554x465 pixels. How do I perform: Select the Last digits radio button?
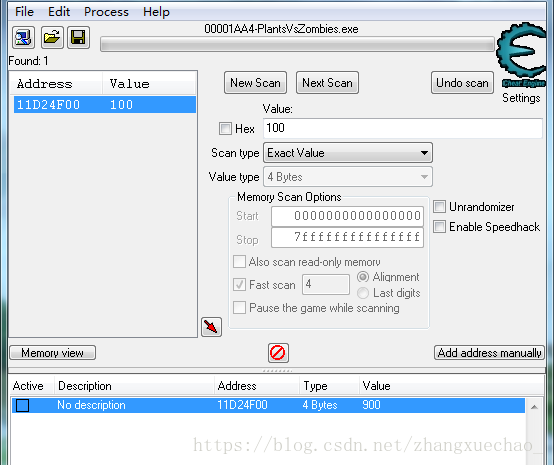[x=363, y=293]
